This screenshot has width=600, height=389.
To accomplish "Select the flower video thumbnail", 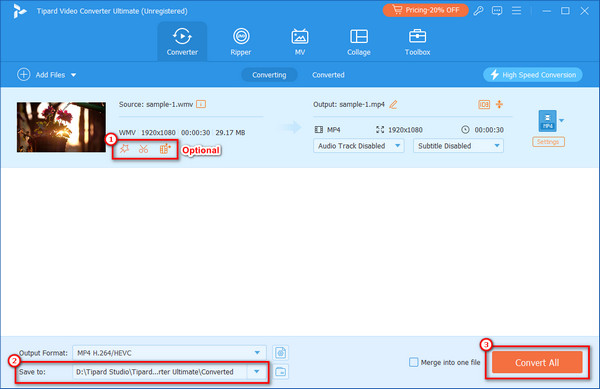I will click(61, 127).
